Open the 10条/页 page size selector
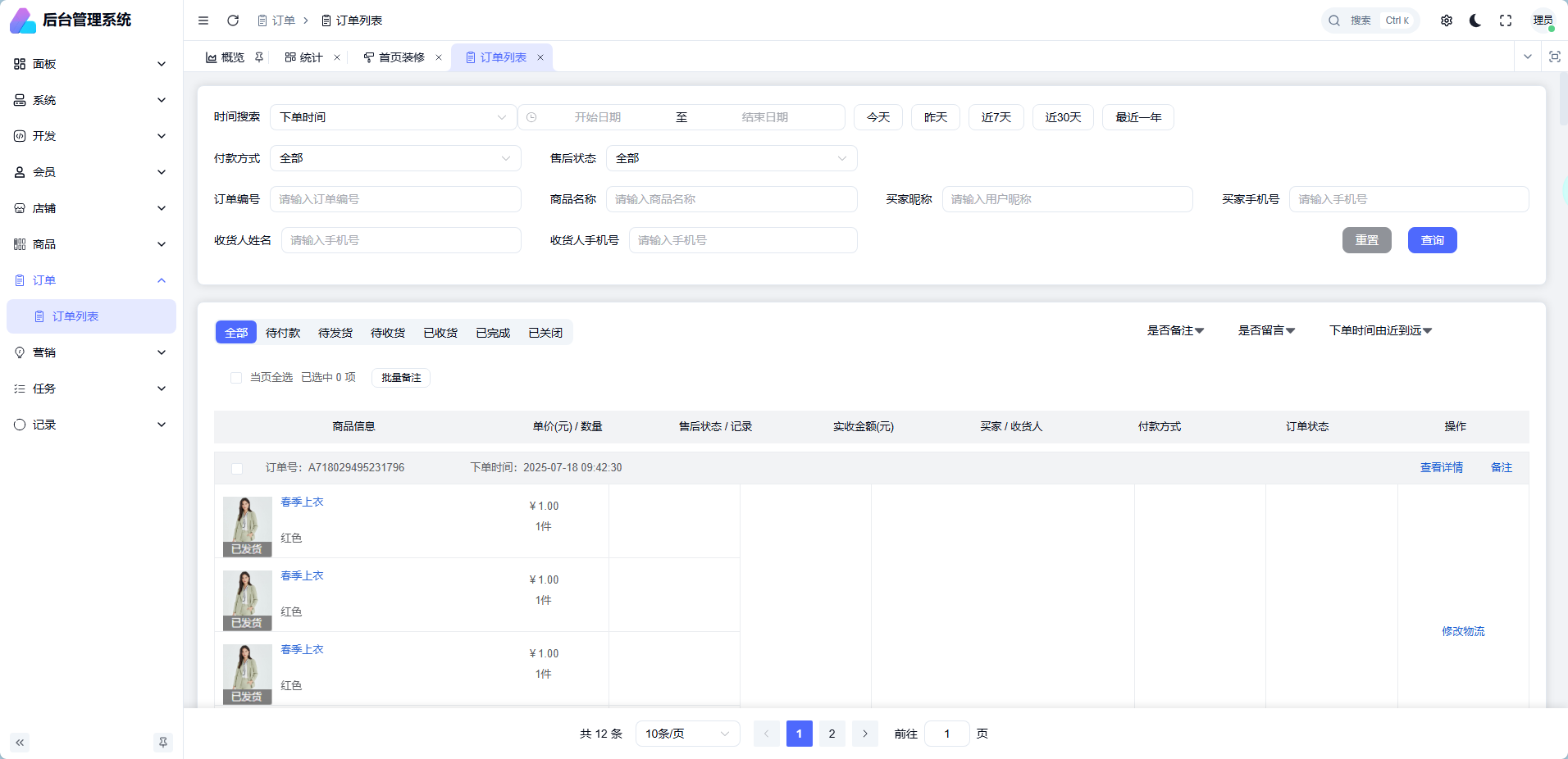 click(687, 734)
